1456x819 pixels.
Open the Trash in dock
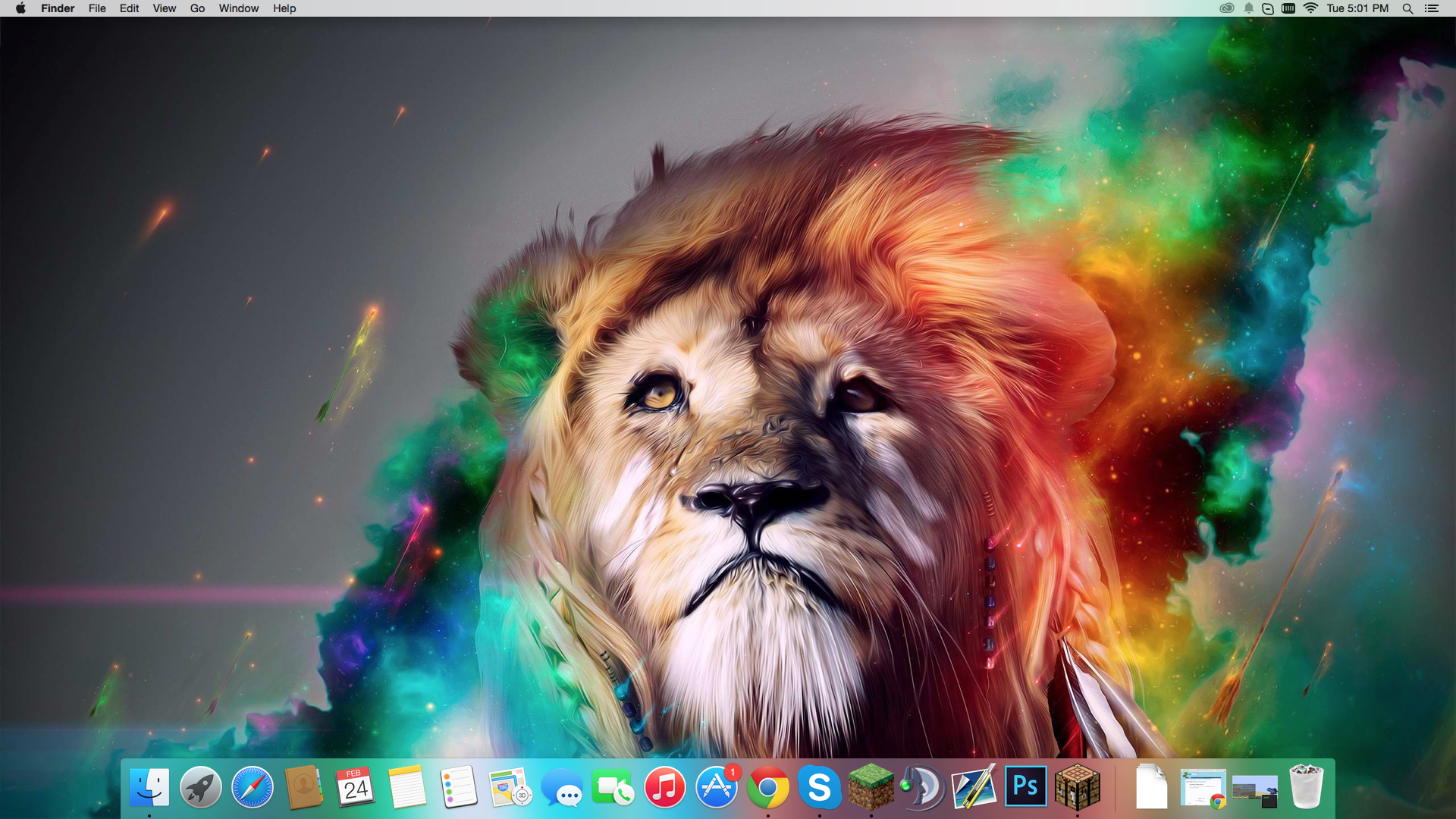coord(1307,787)
